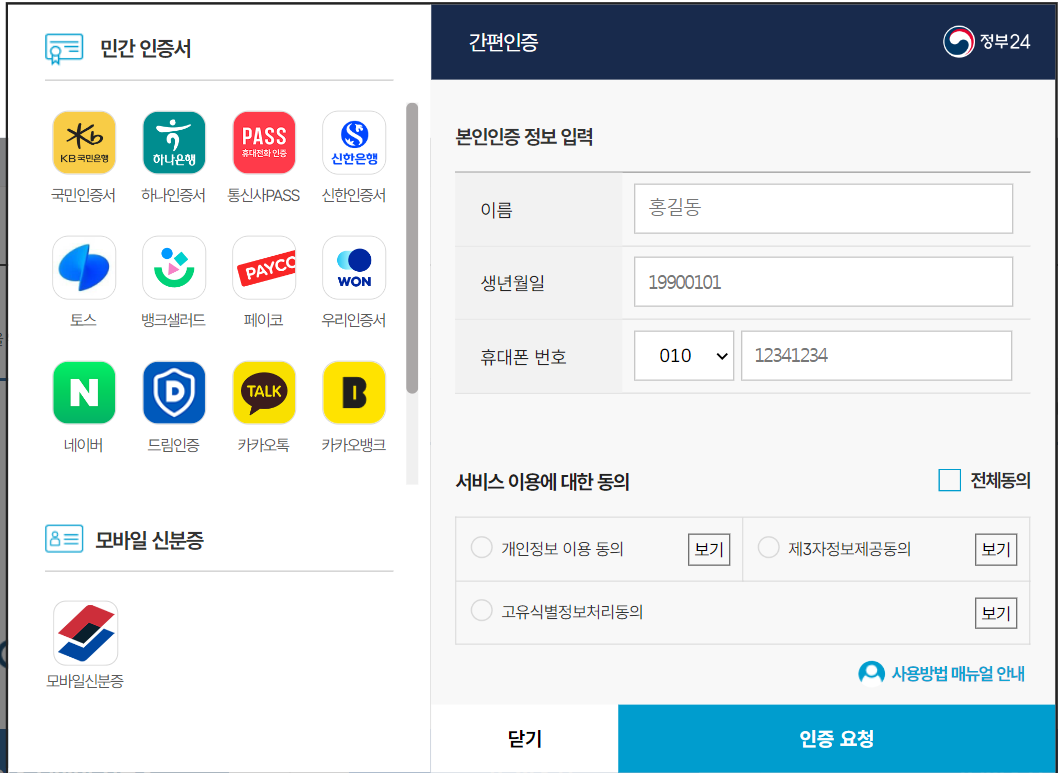
Task: Pick the 카카오톡 TALK icon
Action: [x=264, y=393]
